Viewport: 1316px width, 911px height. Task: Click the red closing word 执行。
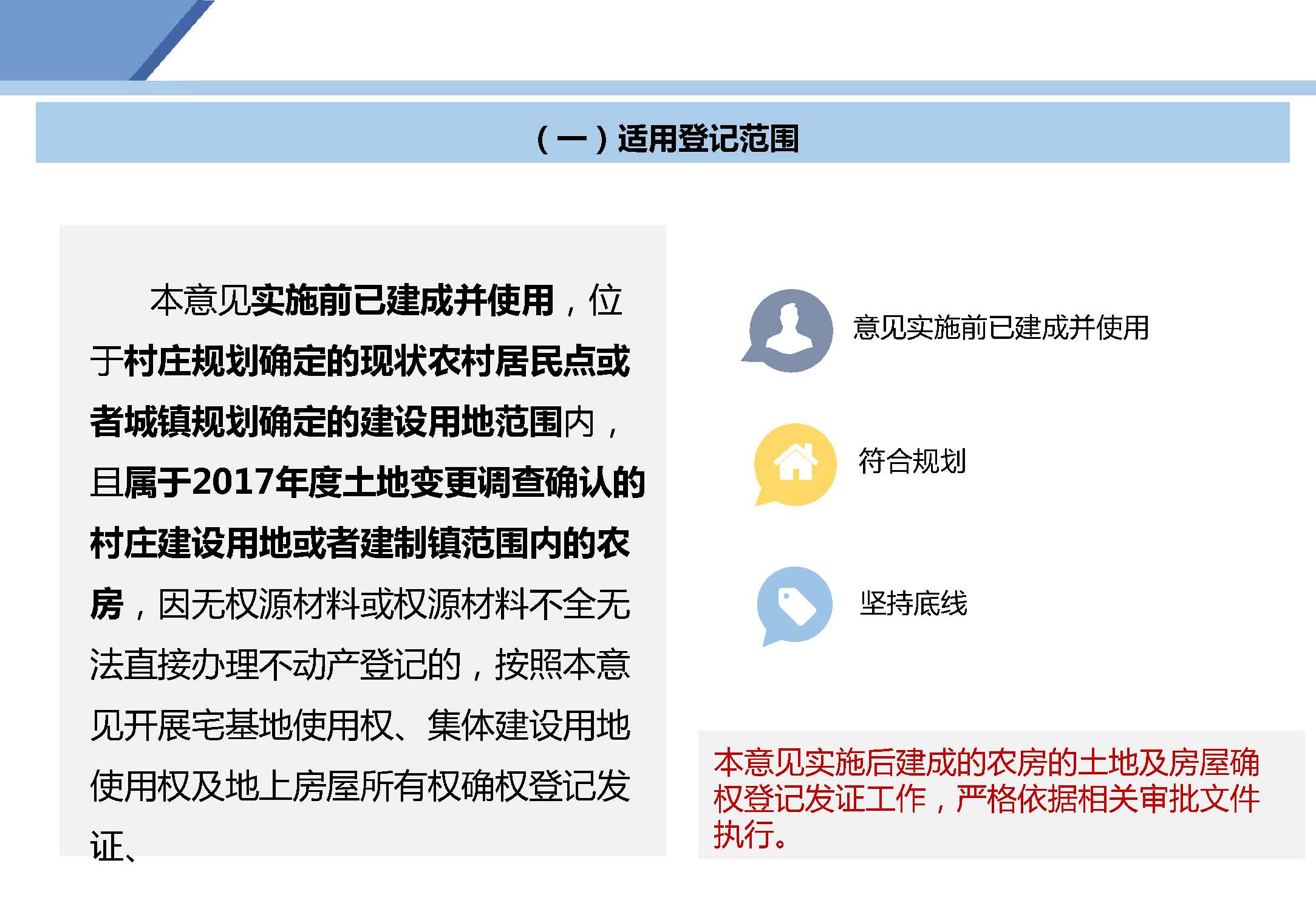[751, 834]
